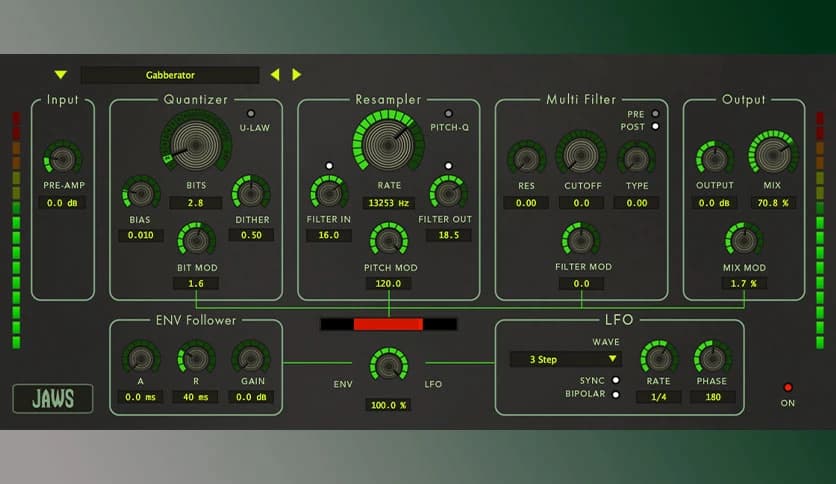Click the Gabberator preset name field

[170, 75]
